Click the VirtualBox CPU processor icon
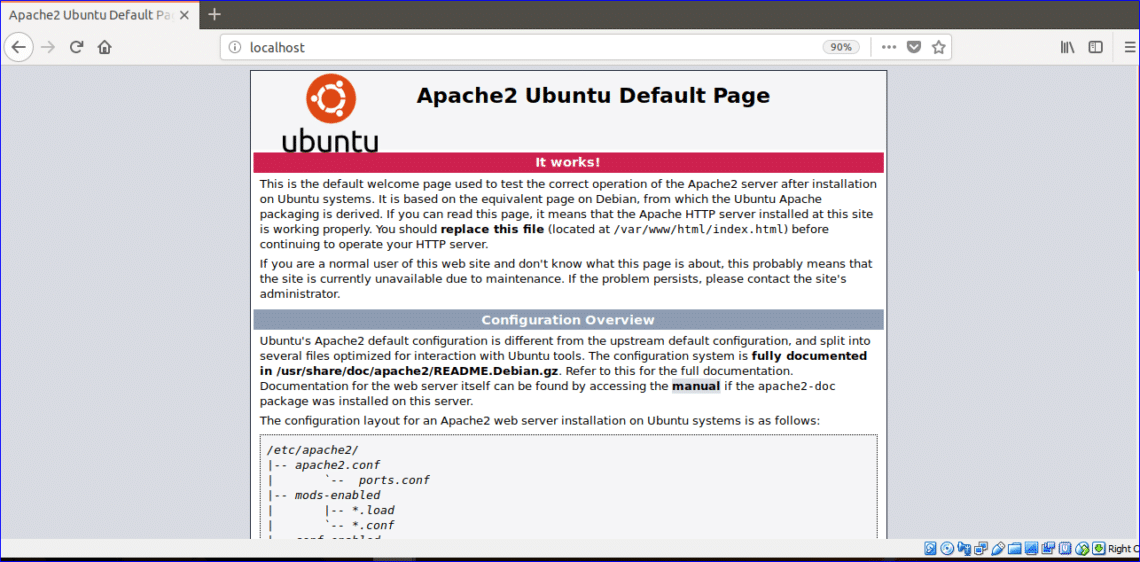 tap(1065, 548)
